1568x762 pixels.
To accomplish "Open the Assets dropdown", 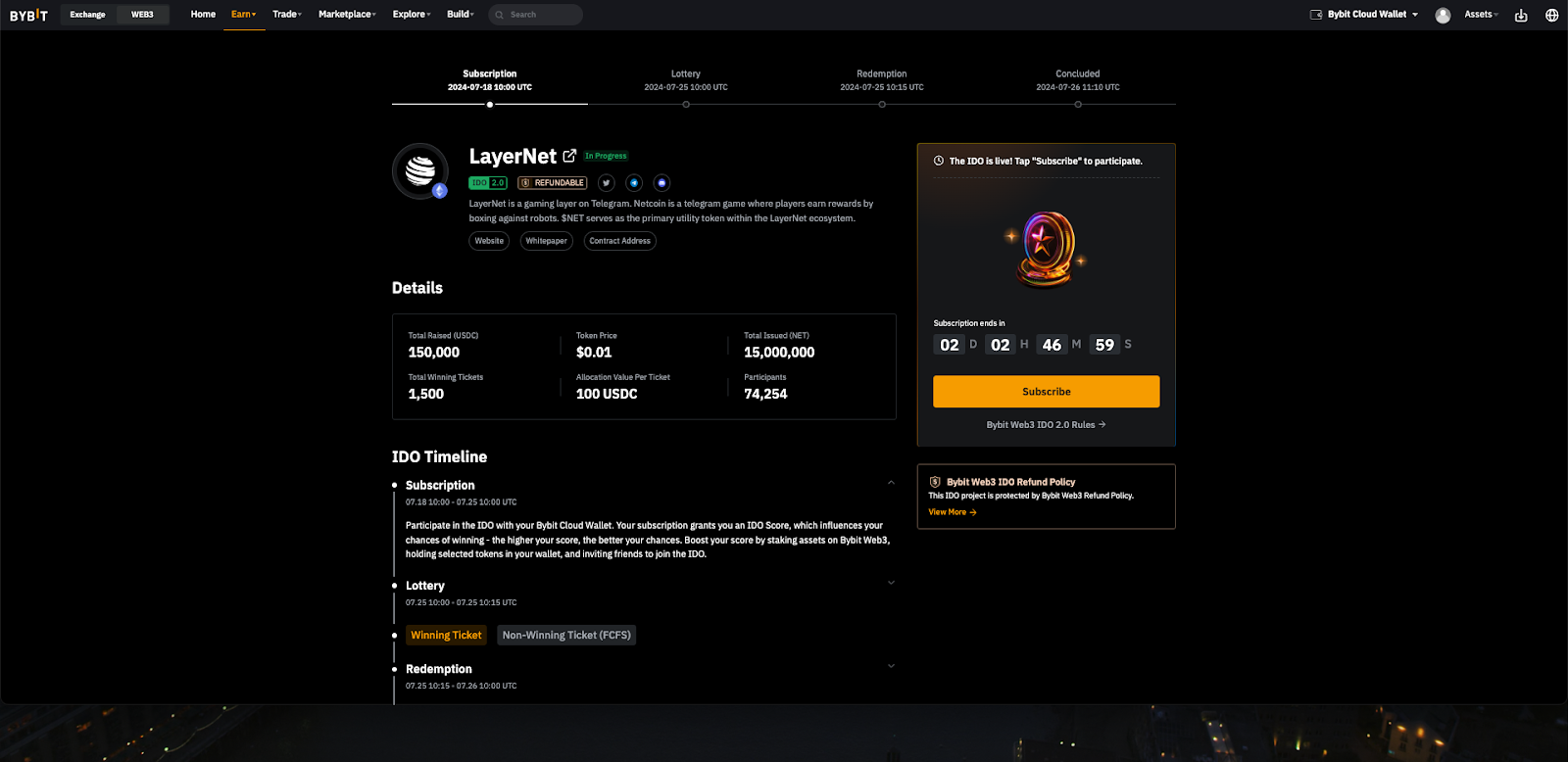I will click(1482, 15).
